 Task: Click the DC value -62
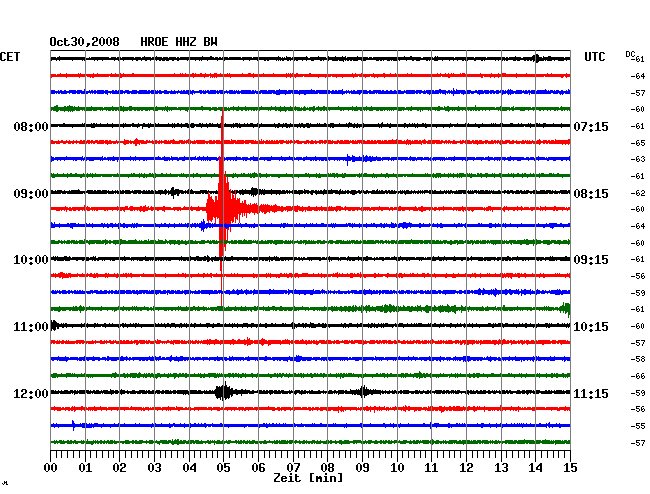pos(638,193)
